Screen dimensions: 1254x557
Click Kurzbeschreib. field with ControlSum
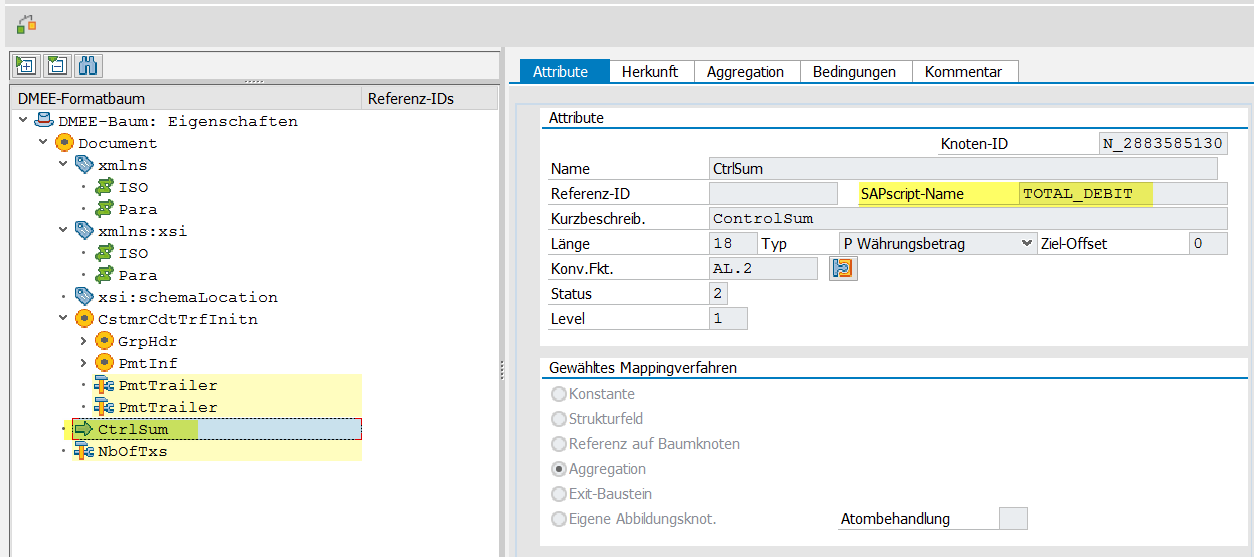pyautogui.click(x=968, y=218)
